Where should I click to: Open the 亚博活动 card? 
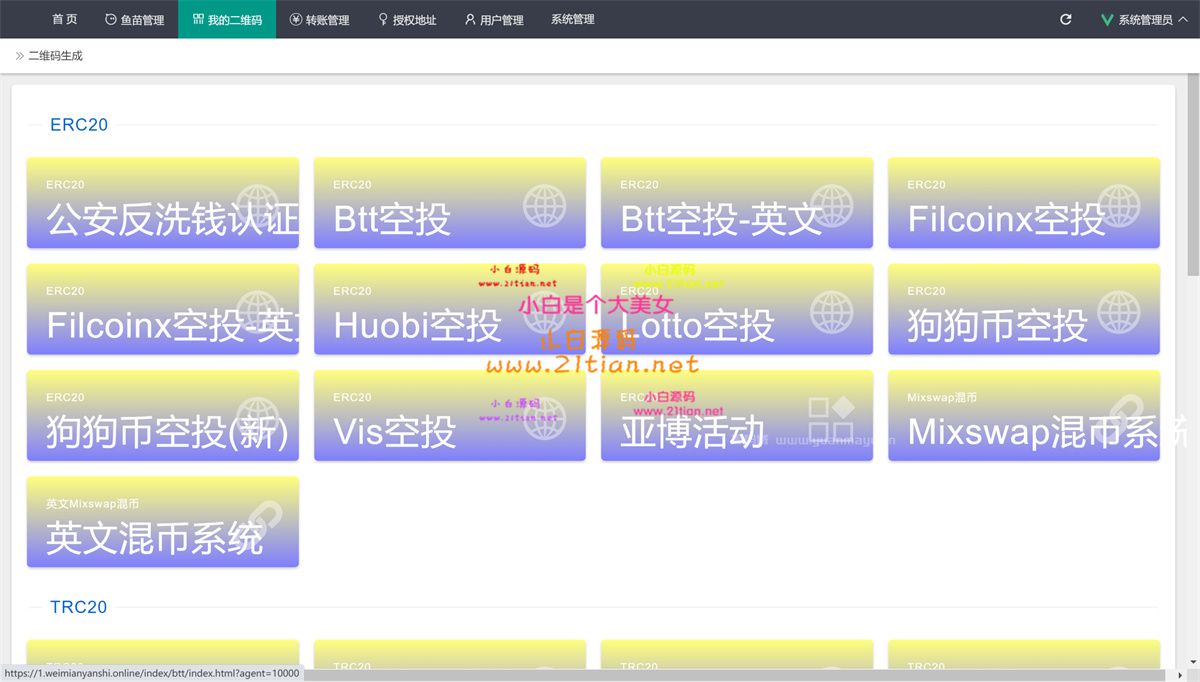point(737,416)
